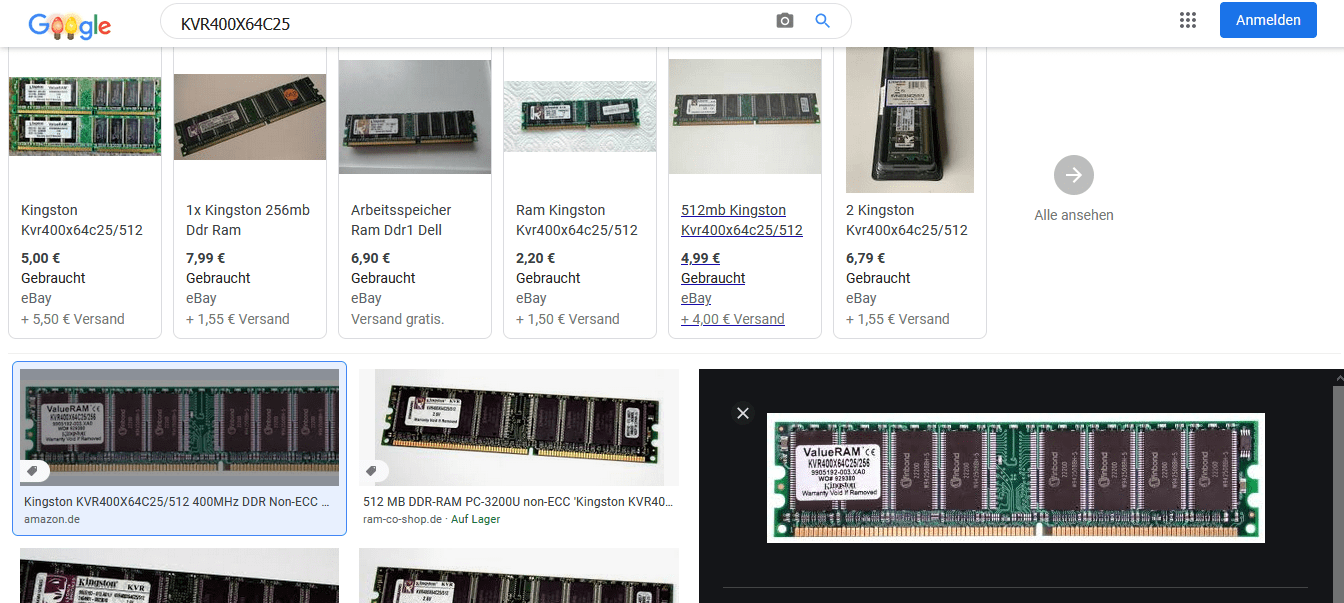Open listing Kingston Kvr400x64c25/512 priced 5,00 €
The image size is (1344, 603).
(x=82, y=220)
